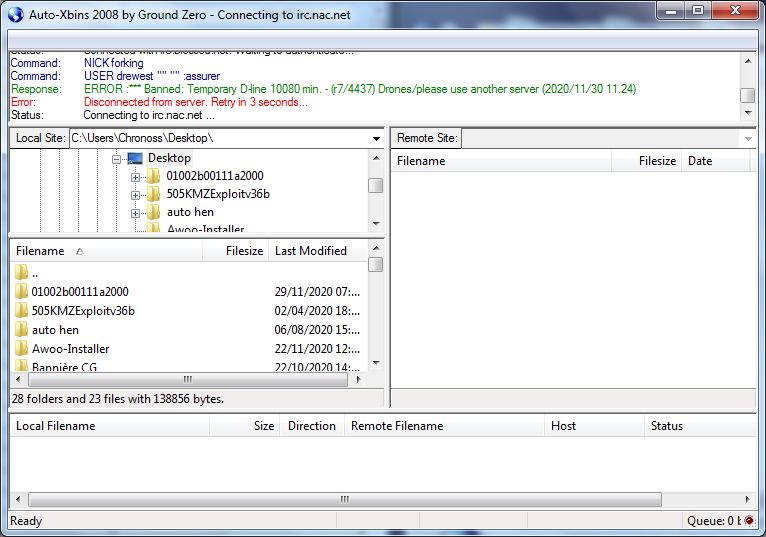Click folder icon of 01002b00111a2000 in file list
This screenshot has height=537, width=766.
coord(21,292)
